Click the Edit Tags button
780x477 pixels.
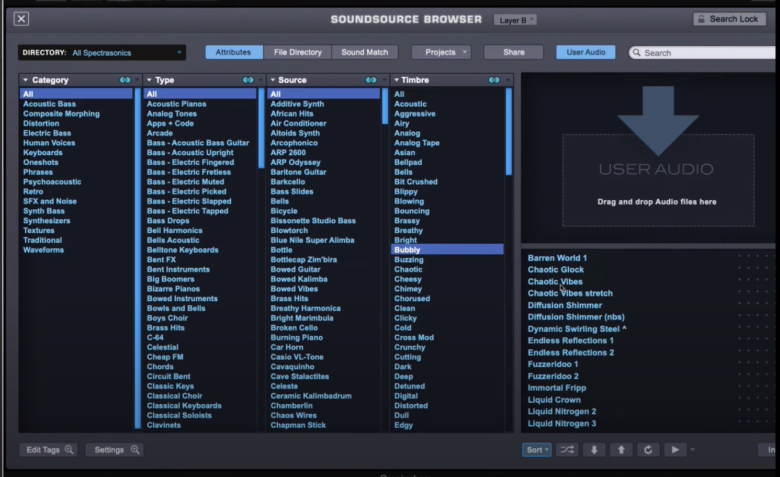click(48, 450)
